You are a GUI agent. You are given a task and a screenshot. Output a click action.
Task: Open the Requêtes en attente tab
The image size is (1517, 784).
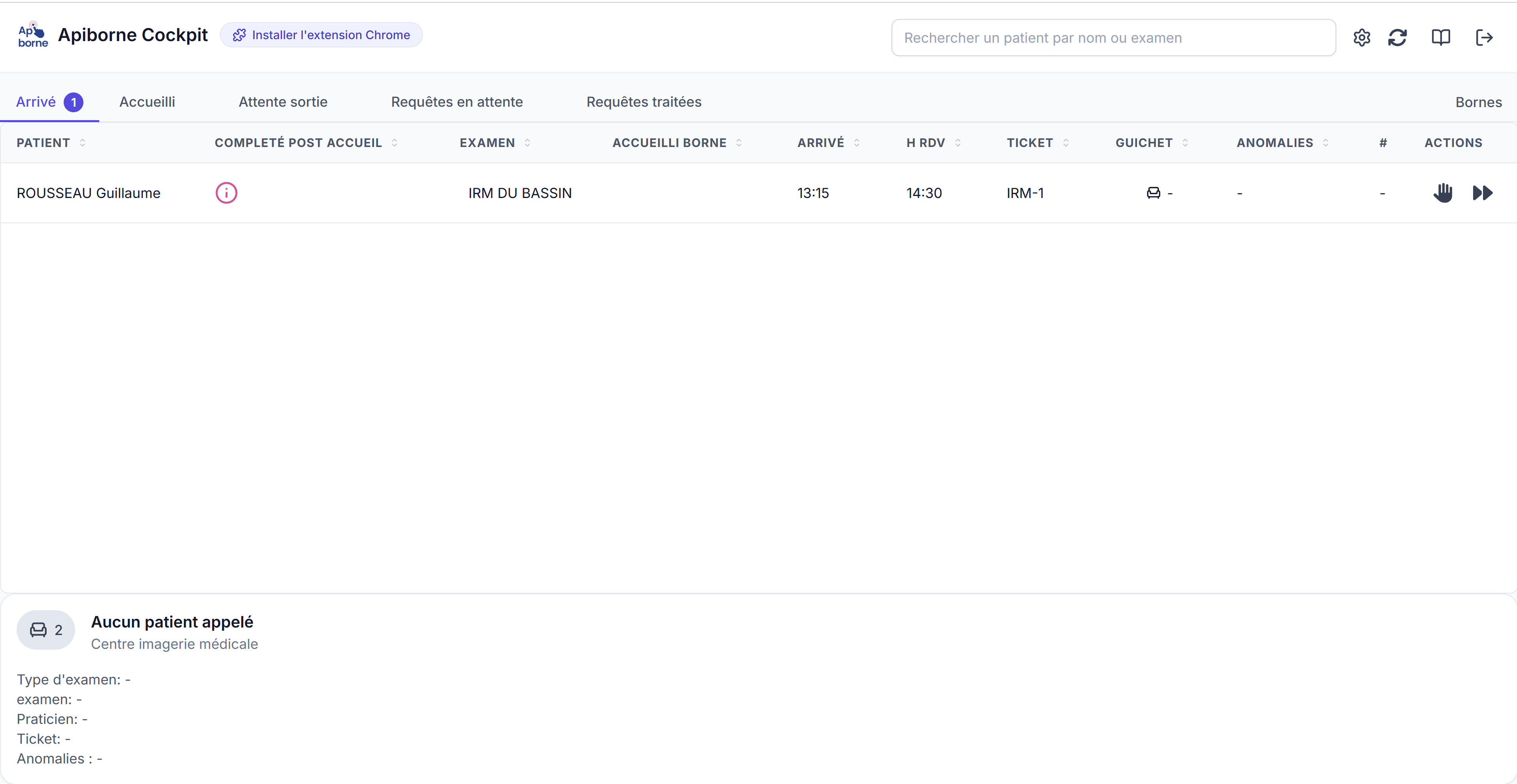point(457,102)
